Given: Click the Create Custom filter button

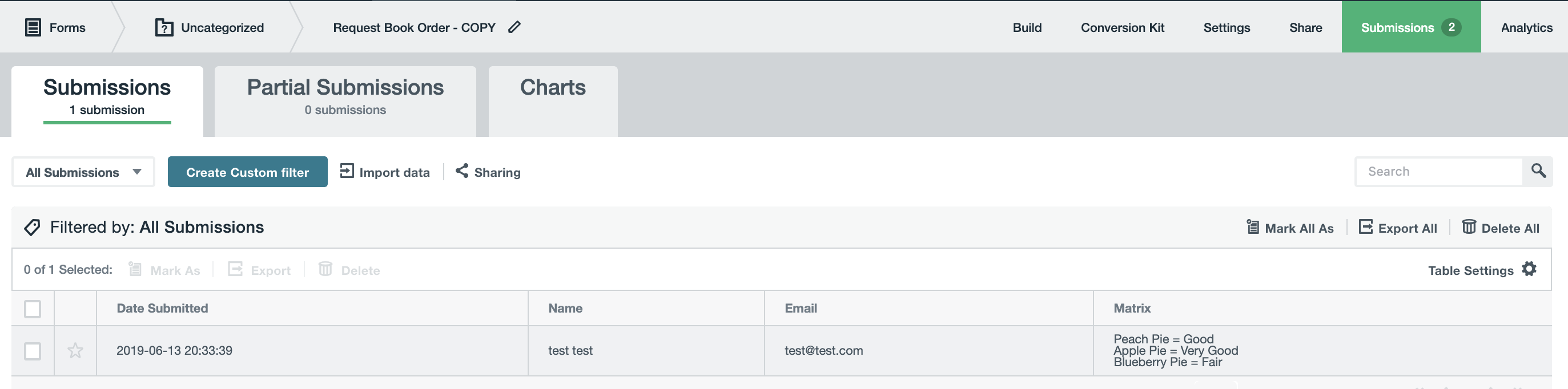Looking at the screenshot, I should [x=247, y=172].
